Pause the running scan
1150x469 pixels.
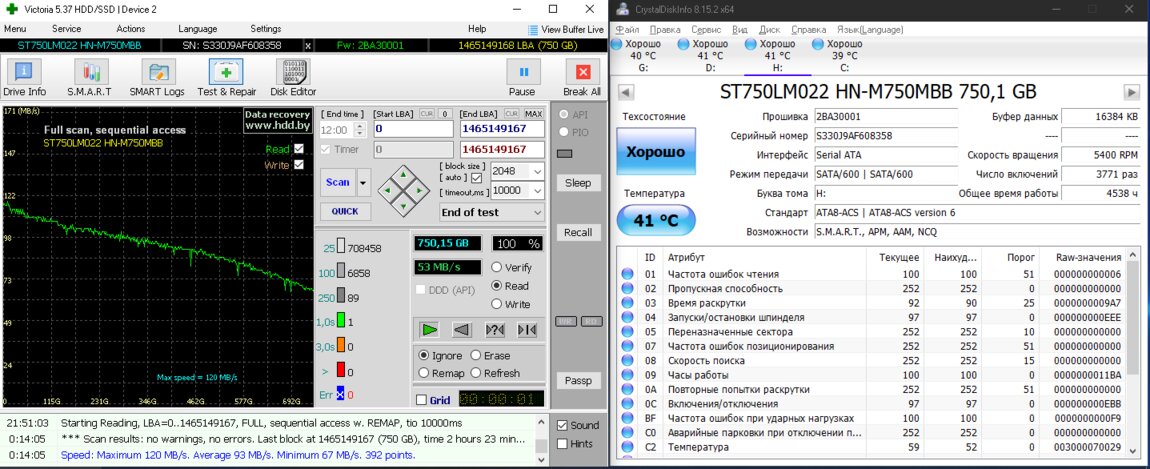point(522,78)
